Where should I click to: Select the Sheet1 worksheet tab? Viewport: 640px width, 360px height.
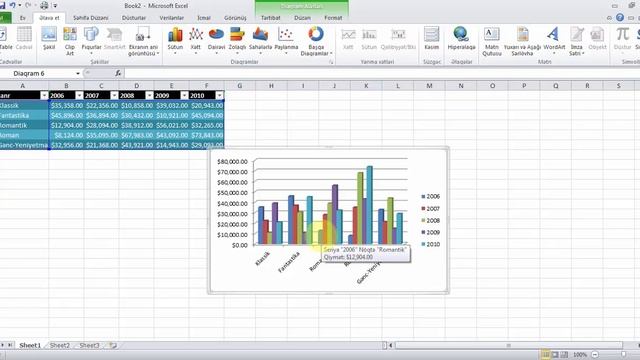[30, 345]
